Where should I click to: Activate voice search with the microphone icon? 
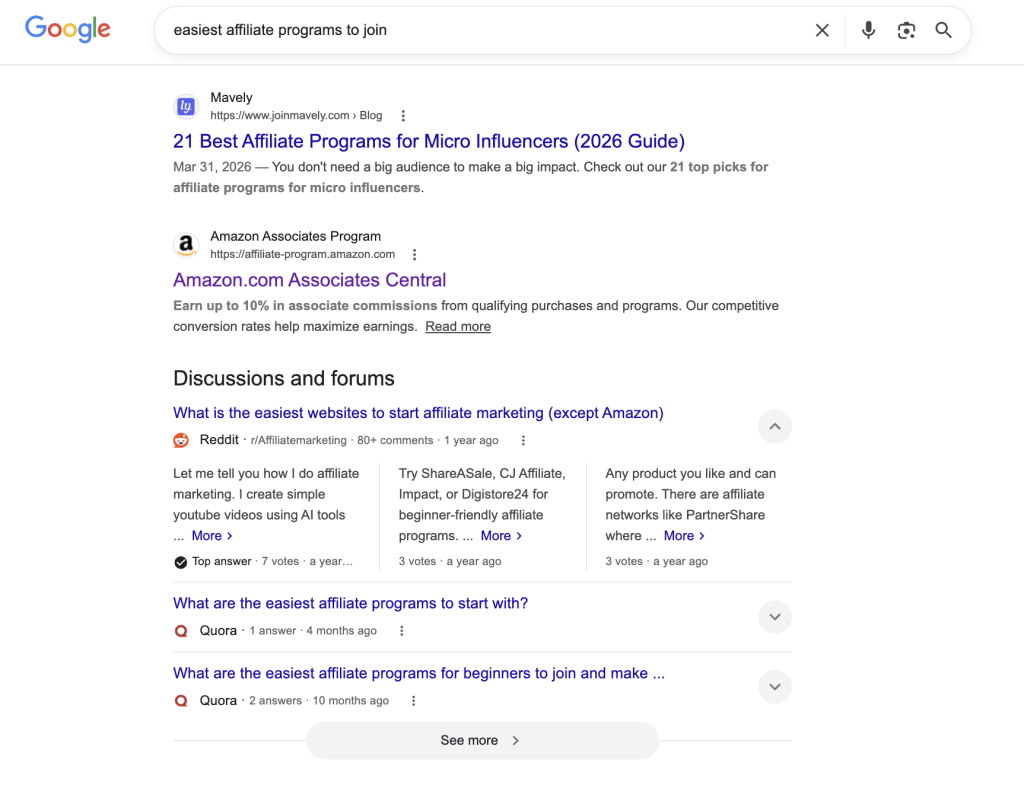point(868,30)
